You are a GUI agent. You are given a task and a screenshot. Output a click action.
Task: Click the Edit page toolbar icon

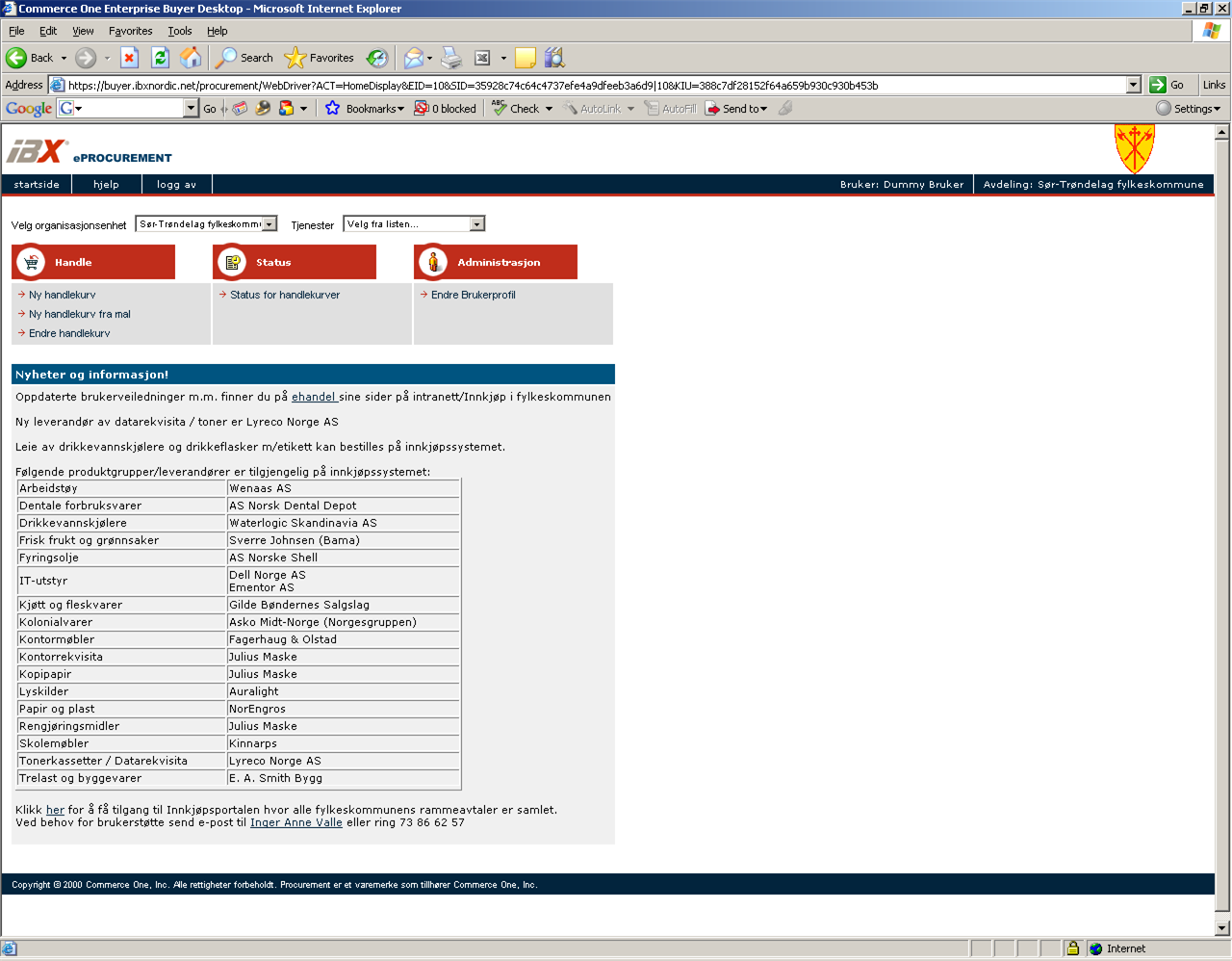pos(482,58)
